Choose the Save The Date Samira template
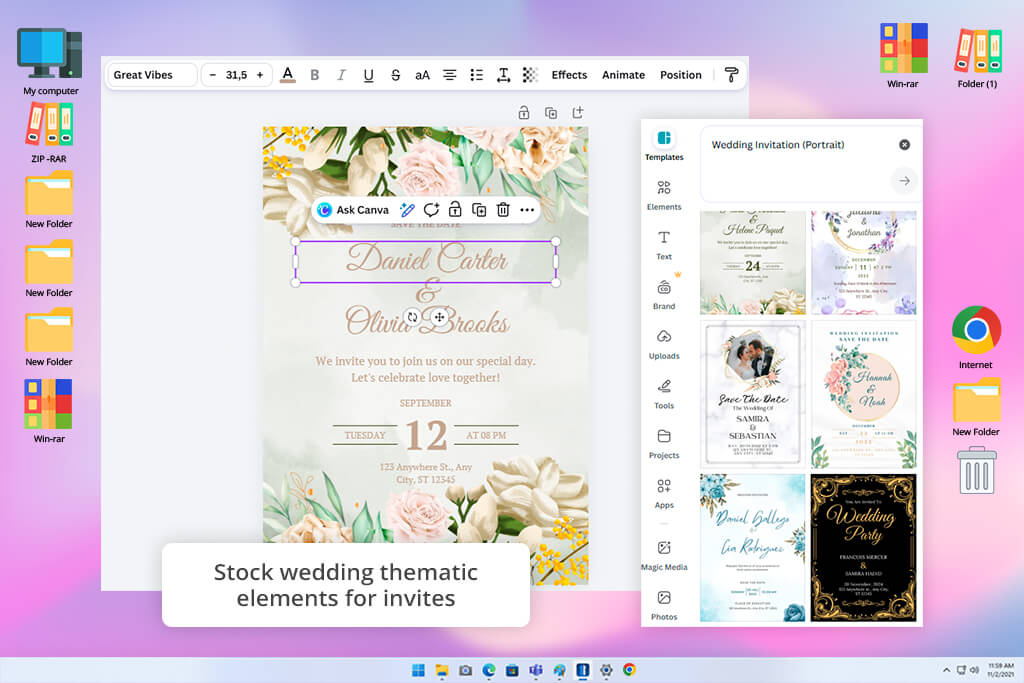This screenshot has height=683, width=1024. (753, 394)
